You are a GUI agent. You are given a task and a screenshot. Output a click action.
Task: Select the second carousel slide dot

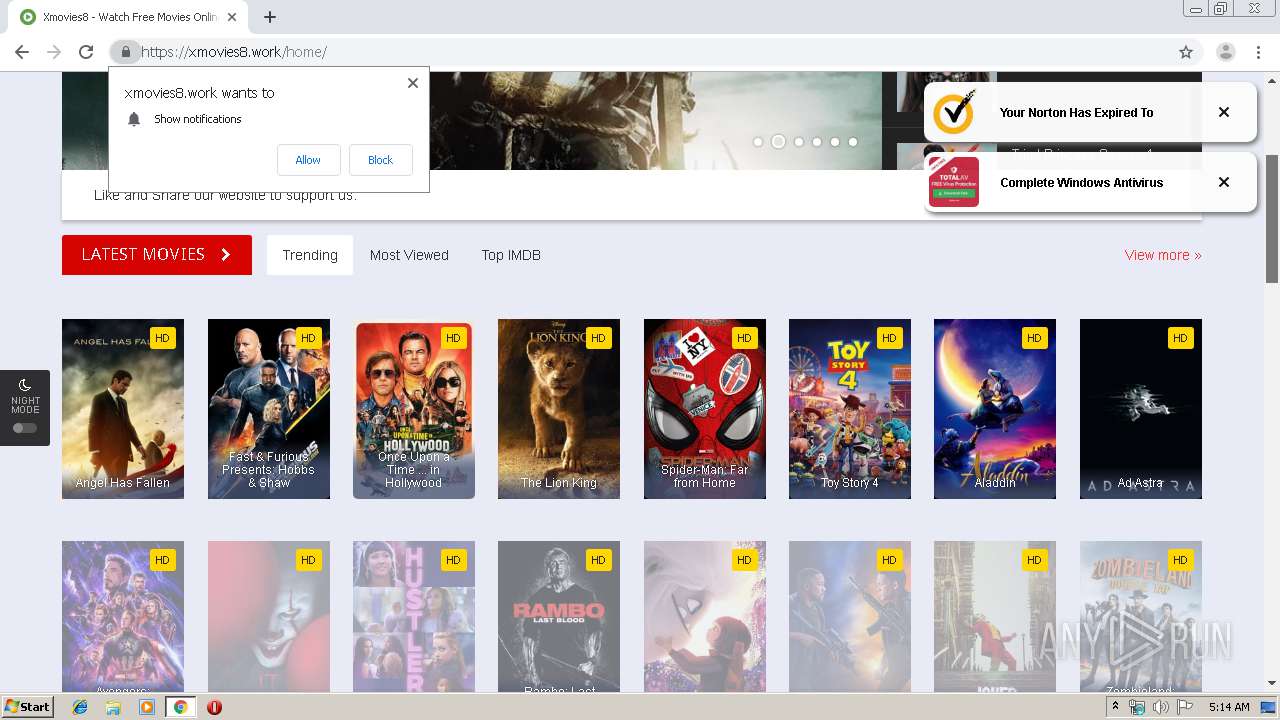click(x=778, y=142)
